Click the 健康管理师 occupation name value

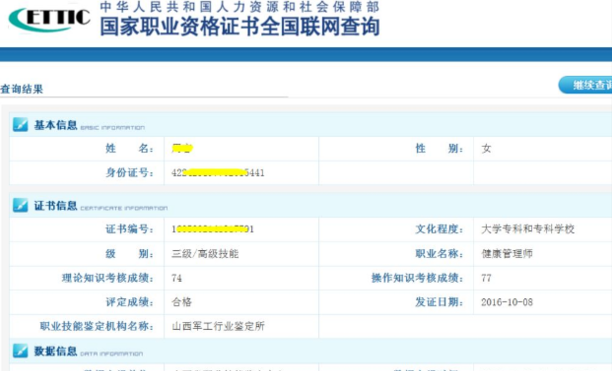(507, 254)
